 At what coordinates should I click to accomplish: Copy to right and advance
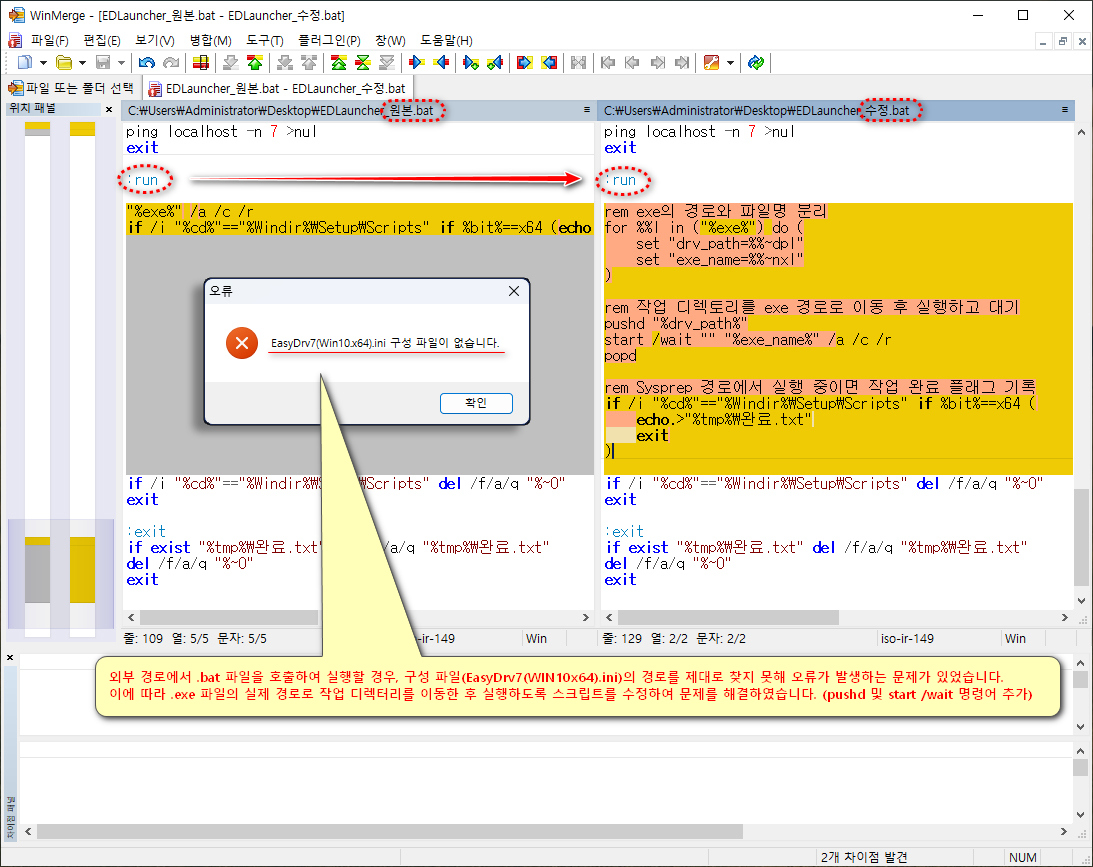click(x=471, y=63)
